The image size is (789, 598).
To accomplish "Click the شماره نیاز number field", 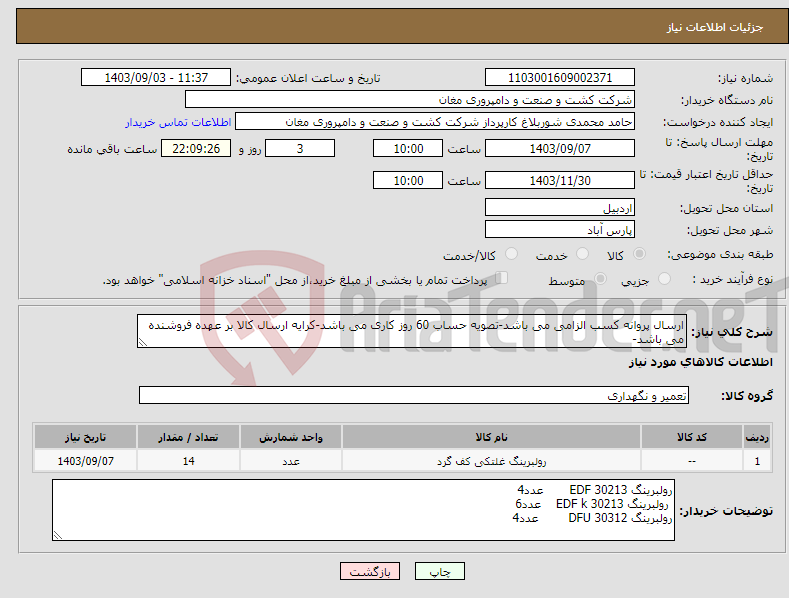I will point(560,78).
